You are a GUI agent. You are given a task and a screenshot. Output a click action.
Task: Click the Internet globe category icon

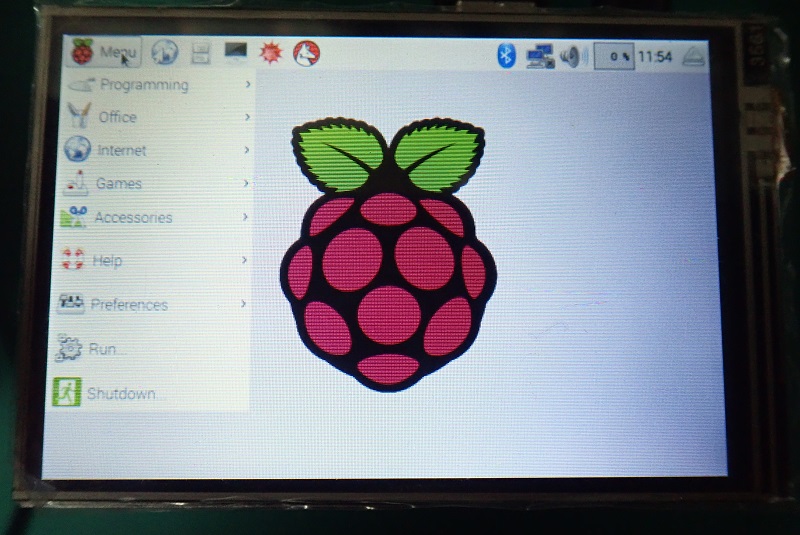78,149
